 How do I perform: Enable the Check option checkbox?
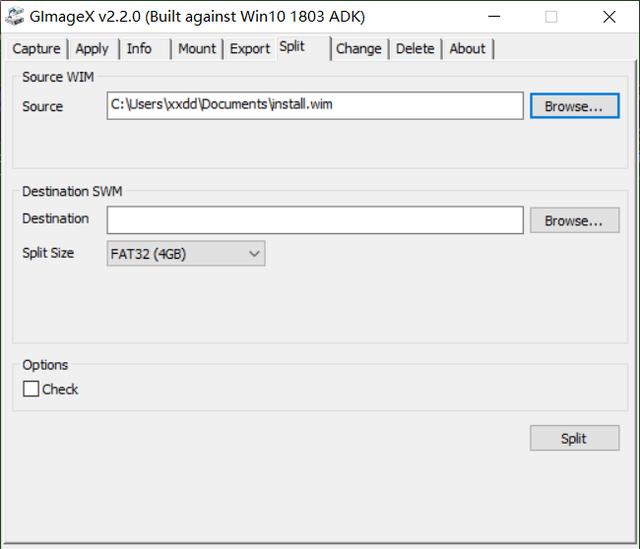pos(31,389)
